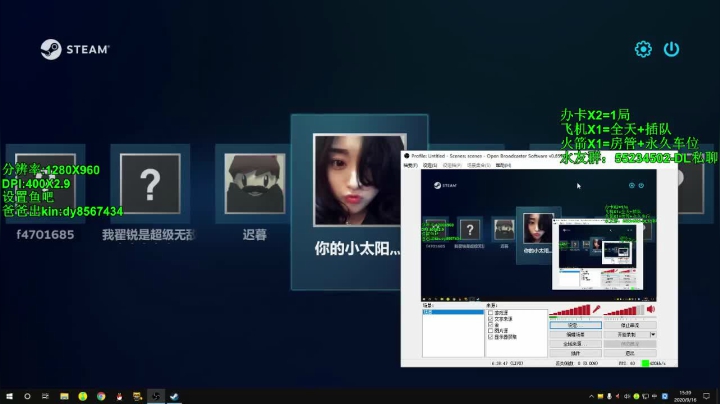Open the green round app on taskbar
This screenshot has width=720, height=404.
(83, 396)
